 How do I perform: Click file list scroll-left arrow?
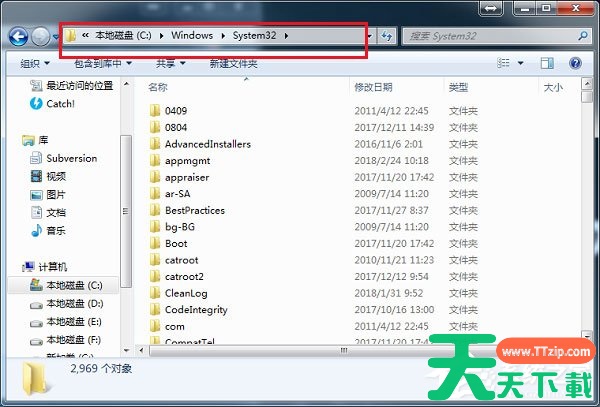[x=141, y=350]
